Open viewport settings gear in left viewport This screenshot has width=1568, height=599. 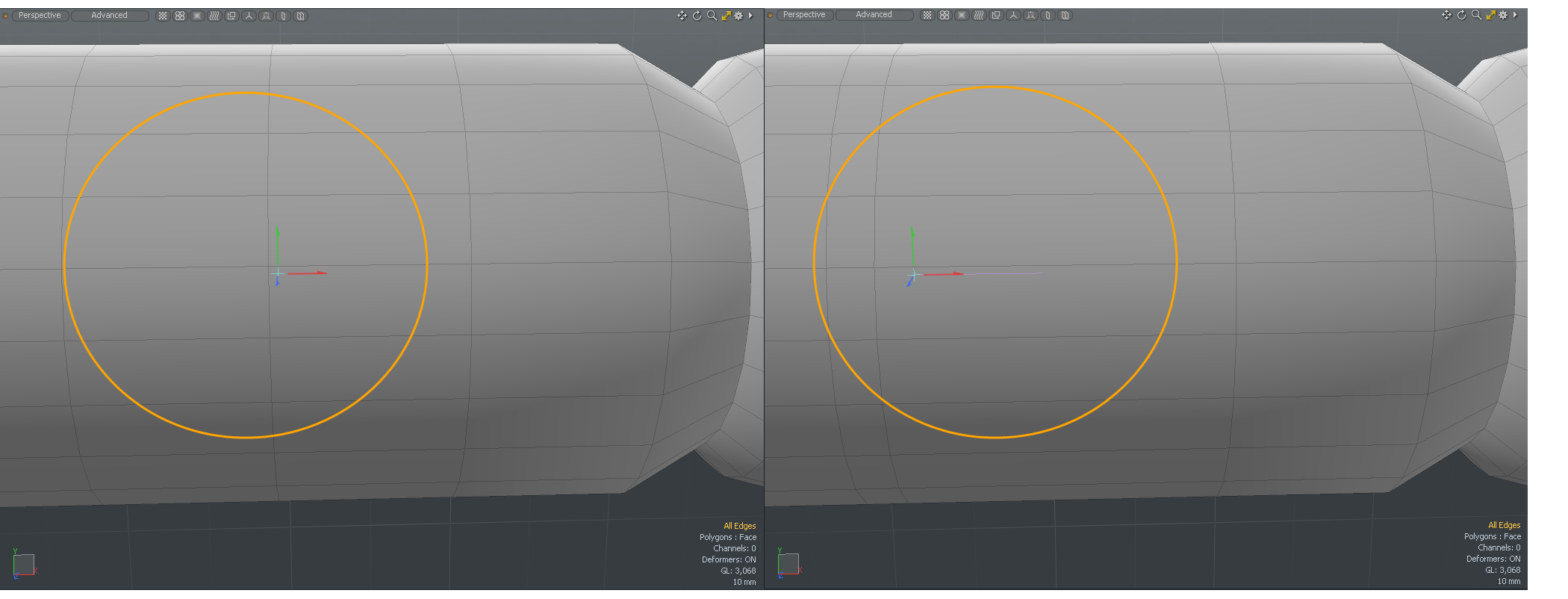[739, 16]
